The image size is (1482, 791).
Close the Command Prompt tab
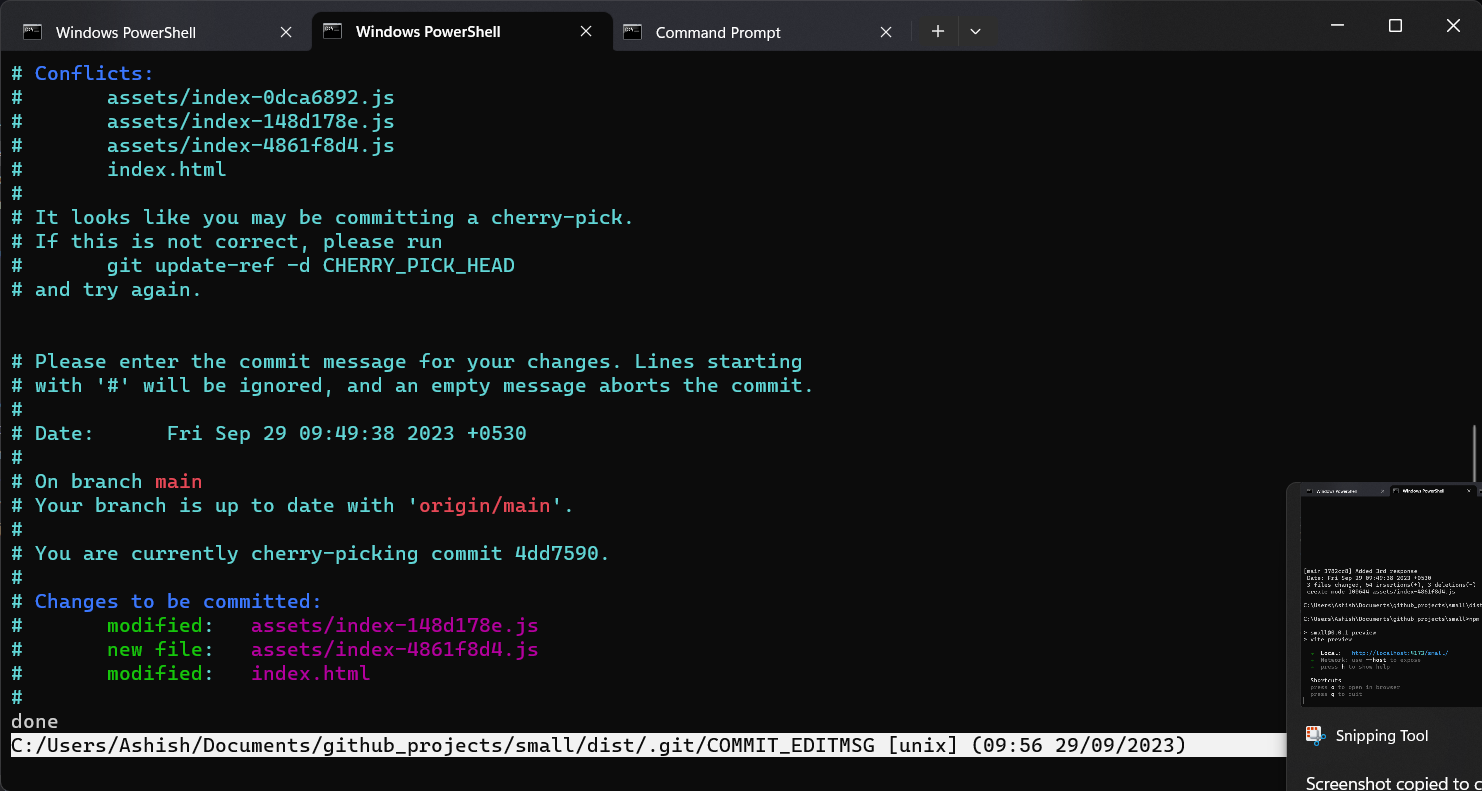[x=885, y=31]
